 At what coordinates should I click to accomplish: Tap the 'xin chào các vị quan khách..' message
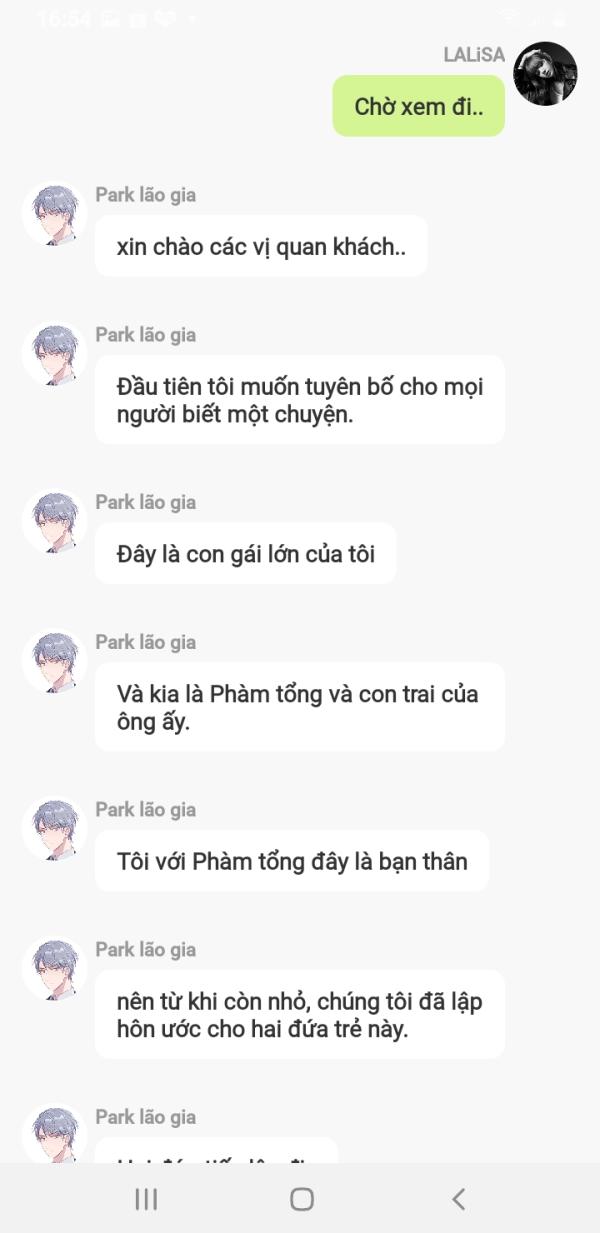[261, 246]
